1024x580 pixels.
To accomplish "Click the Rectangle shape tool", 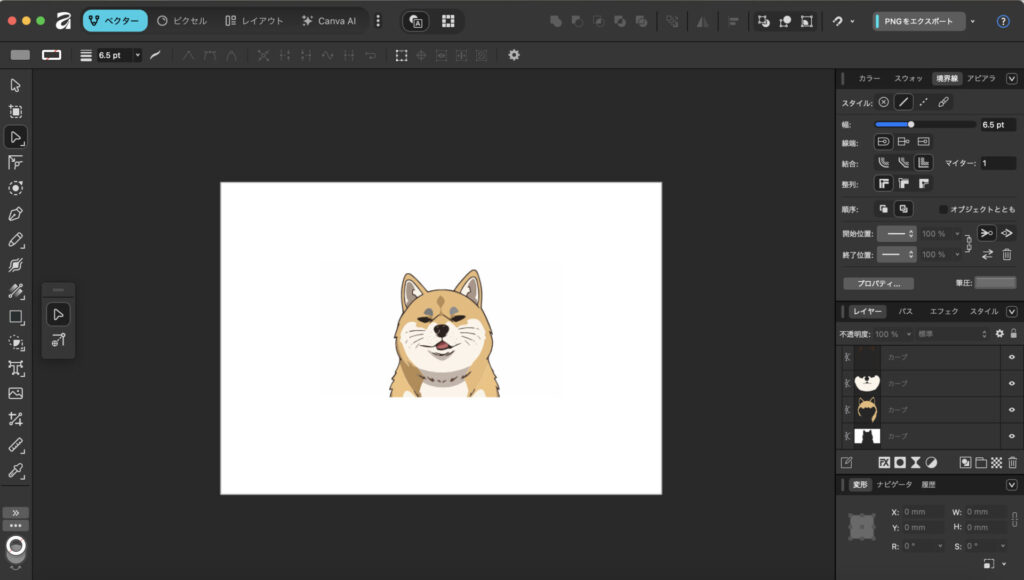I will coord(16,317).
